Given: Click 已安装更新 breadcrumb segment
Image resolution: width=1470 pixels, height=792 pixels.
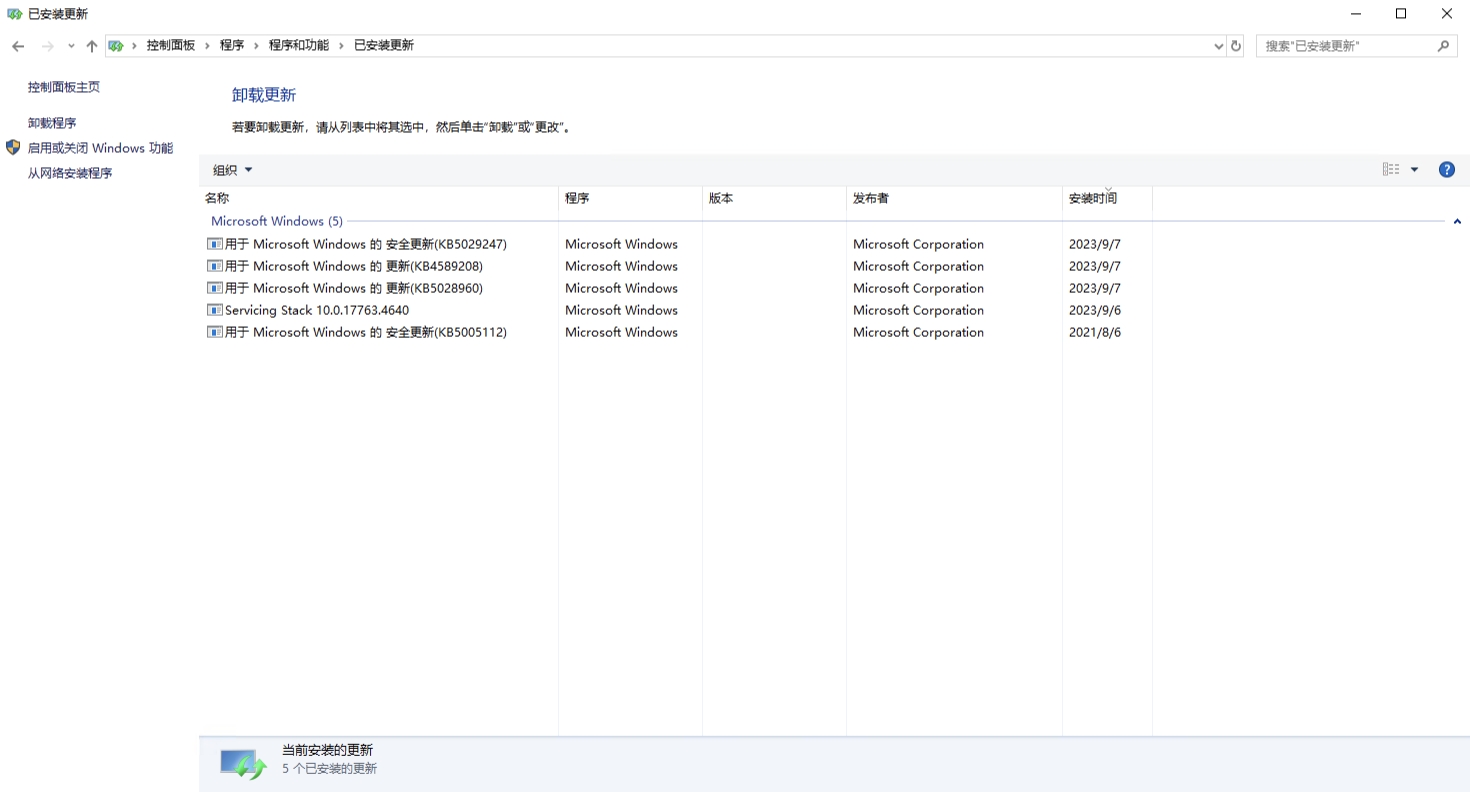Looking at the screenshot, I should point(384,45).
